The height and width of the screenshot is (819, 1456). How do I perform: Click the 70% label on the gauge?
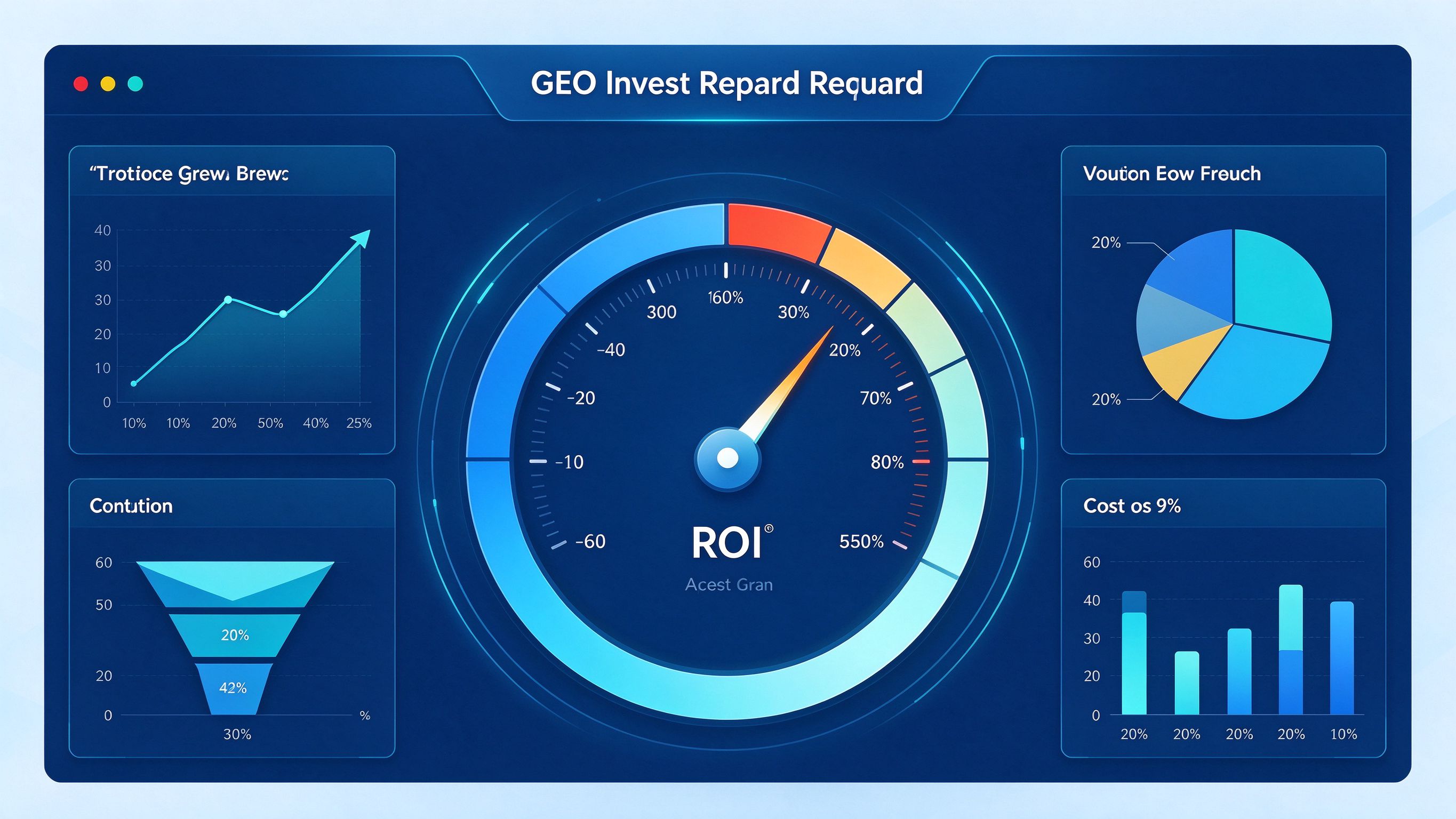876,398
